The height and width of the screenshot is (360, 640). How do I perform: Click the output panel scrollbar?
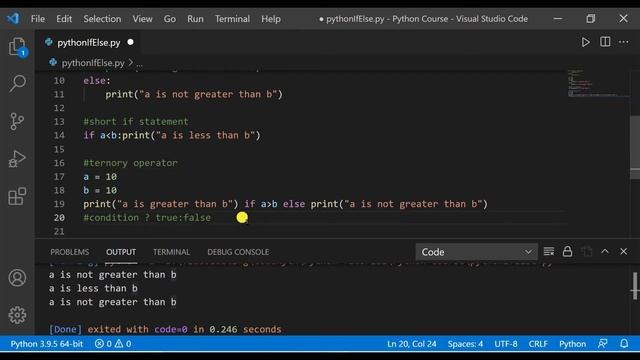635,286
